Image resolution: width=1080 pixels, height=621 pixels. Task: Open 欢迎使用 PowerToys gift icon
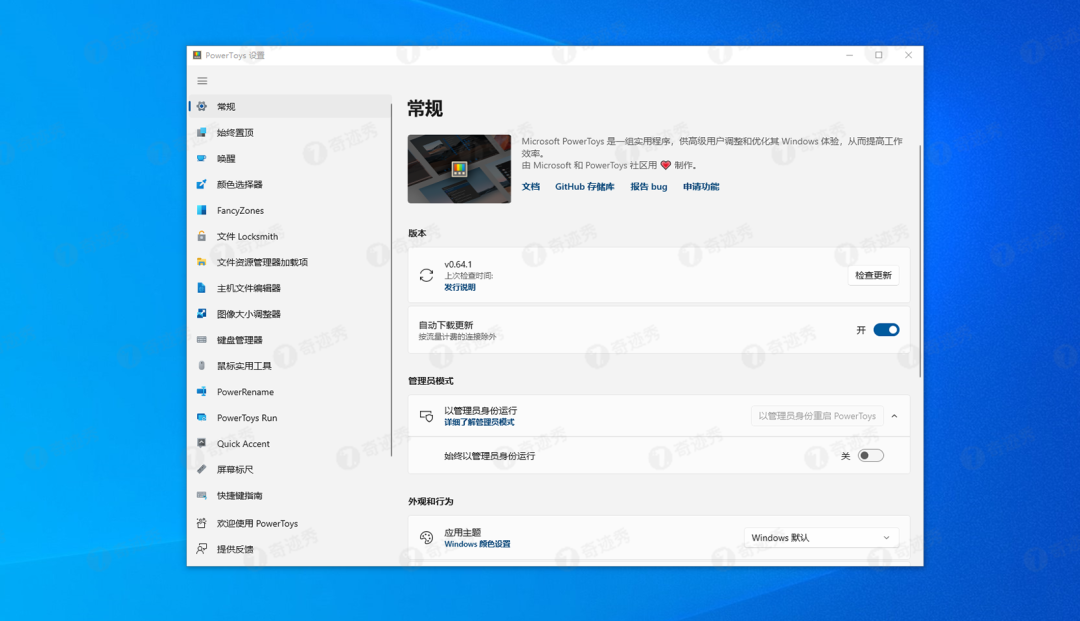click(x=201, y=523)
